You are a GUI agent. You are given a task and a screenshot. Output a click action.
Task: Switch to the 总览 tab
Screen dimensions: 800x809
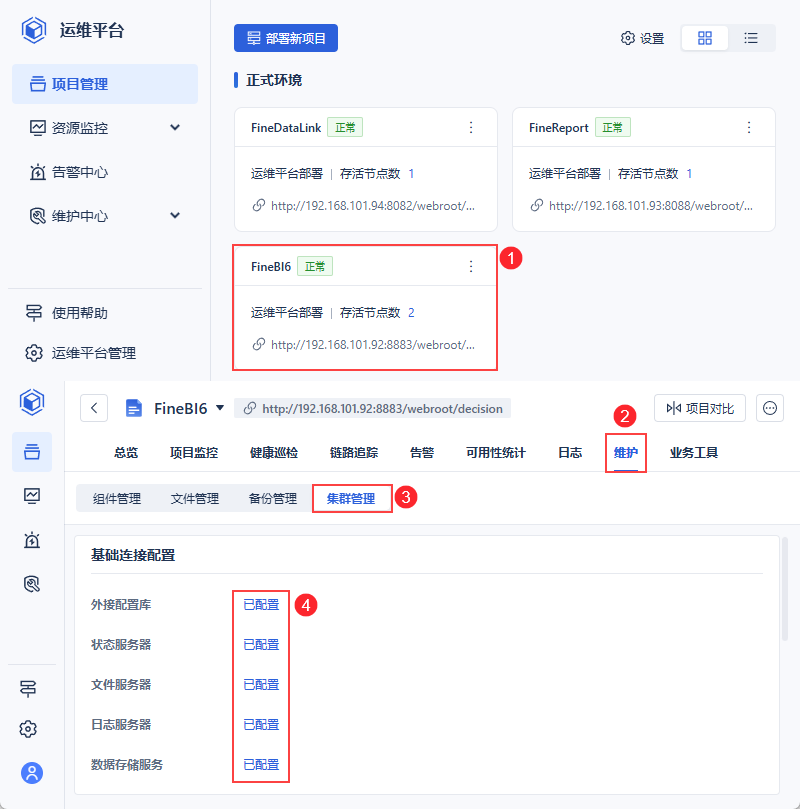pyautogui.click(x=126, y=452)
